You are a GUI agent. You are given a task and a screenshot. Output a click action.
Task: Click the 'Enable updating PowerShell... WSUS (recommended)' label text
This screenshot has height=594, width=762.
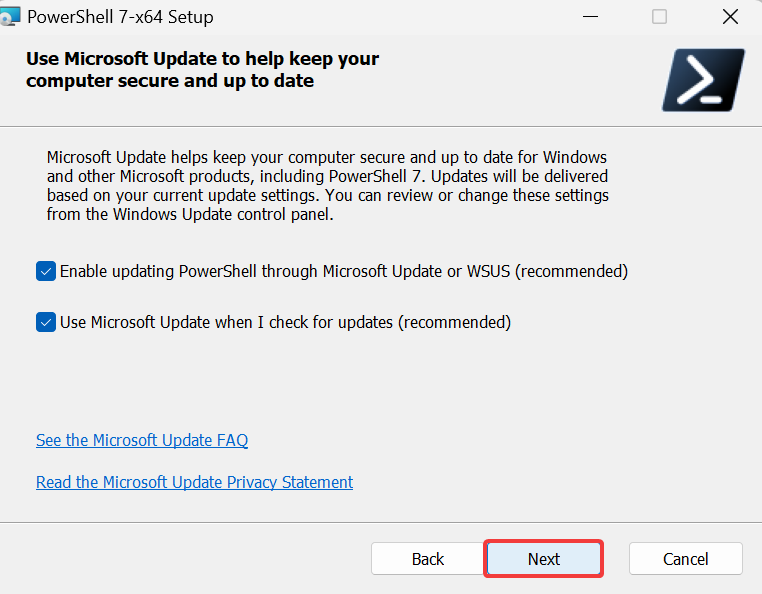pyautogui.click(x=344, y=271)
